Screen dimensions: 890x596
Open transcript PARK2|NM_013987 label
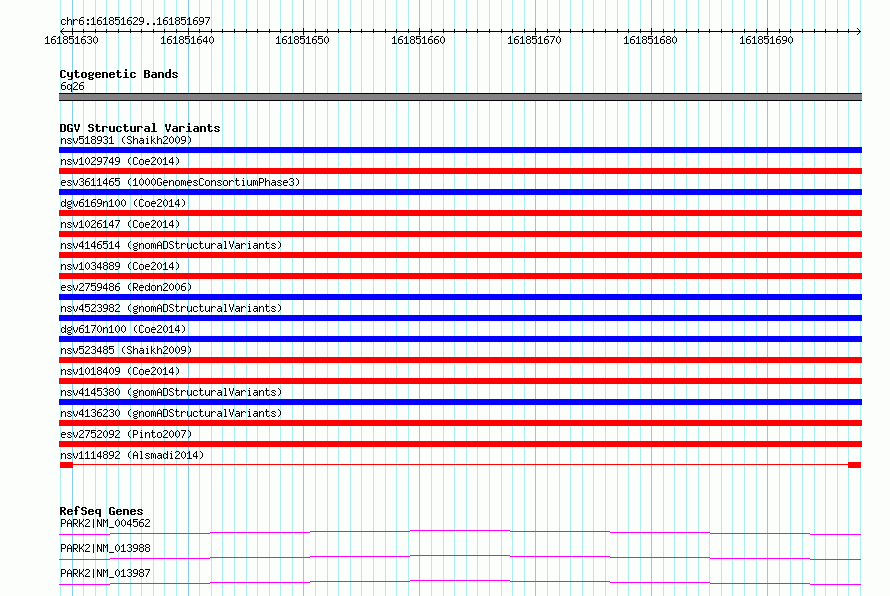(x=105, y=573)
